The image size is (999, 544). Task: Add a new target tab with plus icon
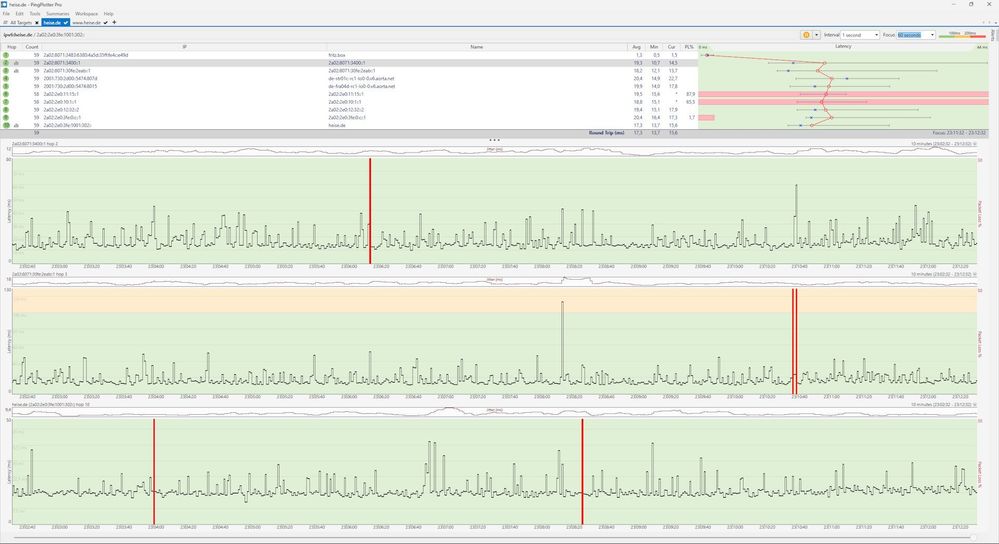click(114, 22)
